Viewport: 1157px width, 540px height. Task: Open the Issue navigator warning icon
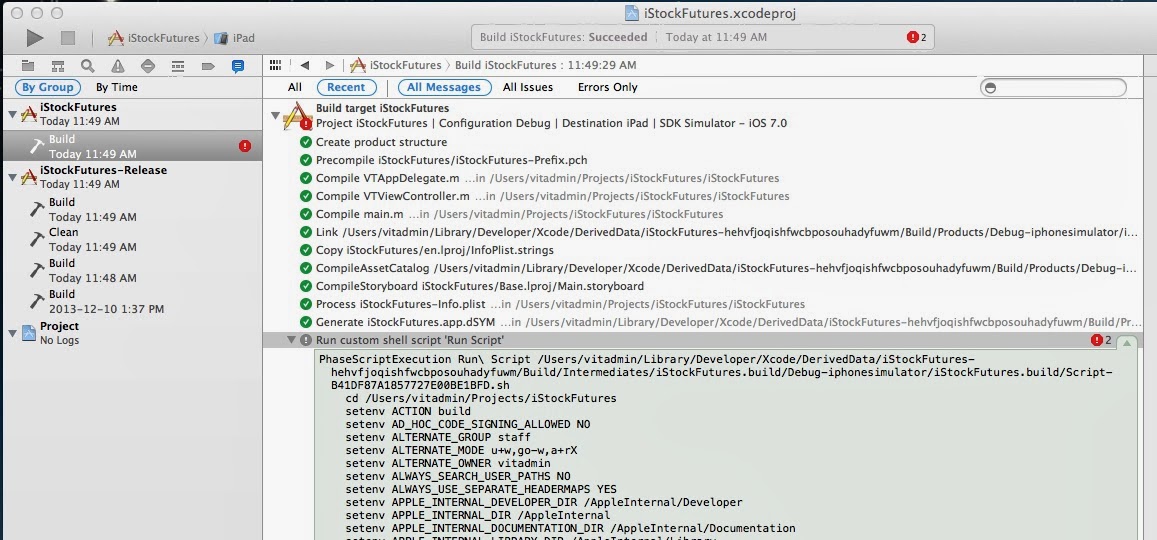coord(117,66)
